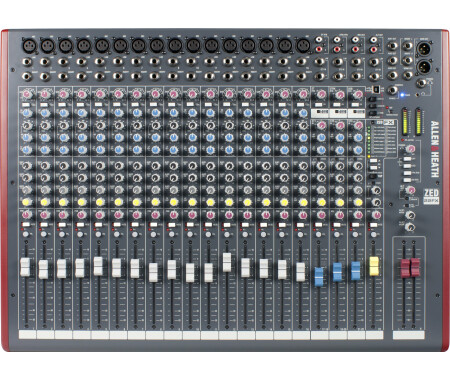This screenshot has width=450, height=380.
Task: Enable the high-pass filter switch on channel 10
Action: pos(190,104)
